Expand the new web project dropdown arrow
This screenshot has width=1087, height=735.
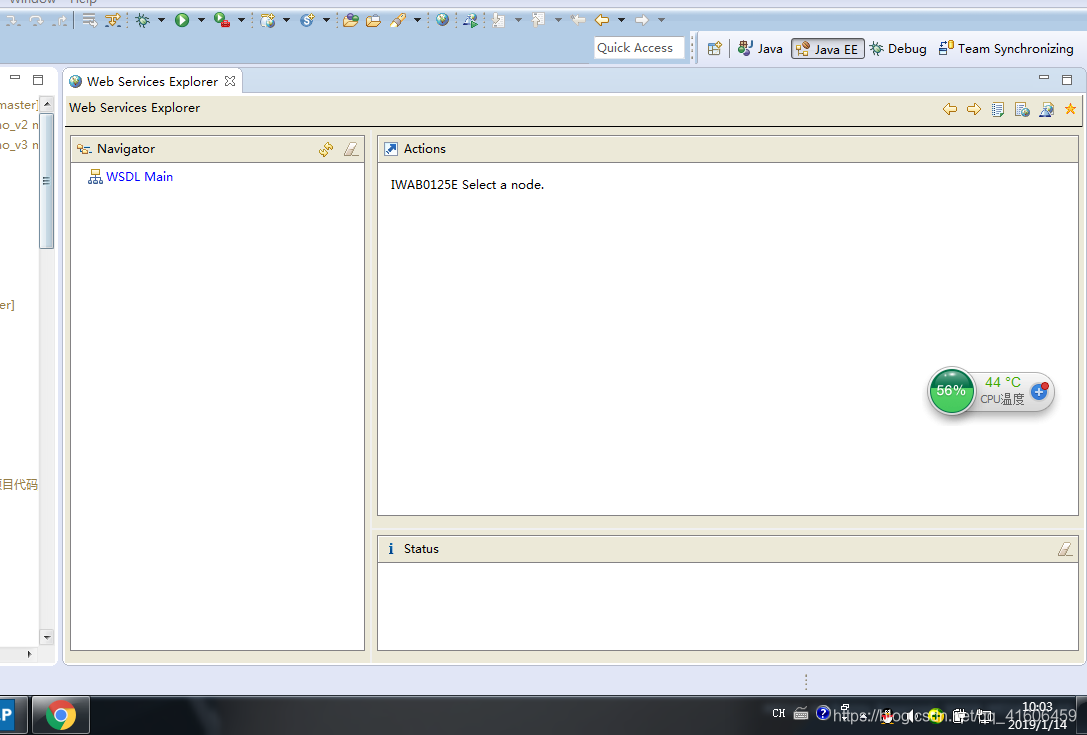[x=286, y=20]
